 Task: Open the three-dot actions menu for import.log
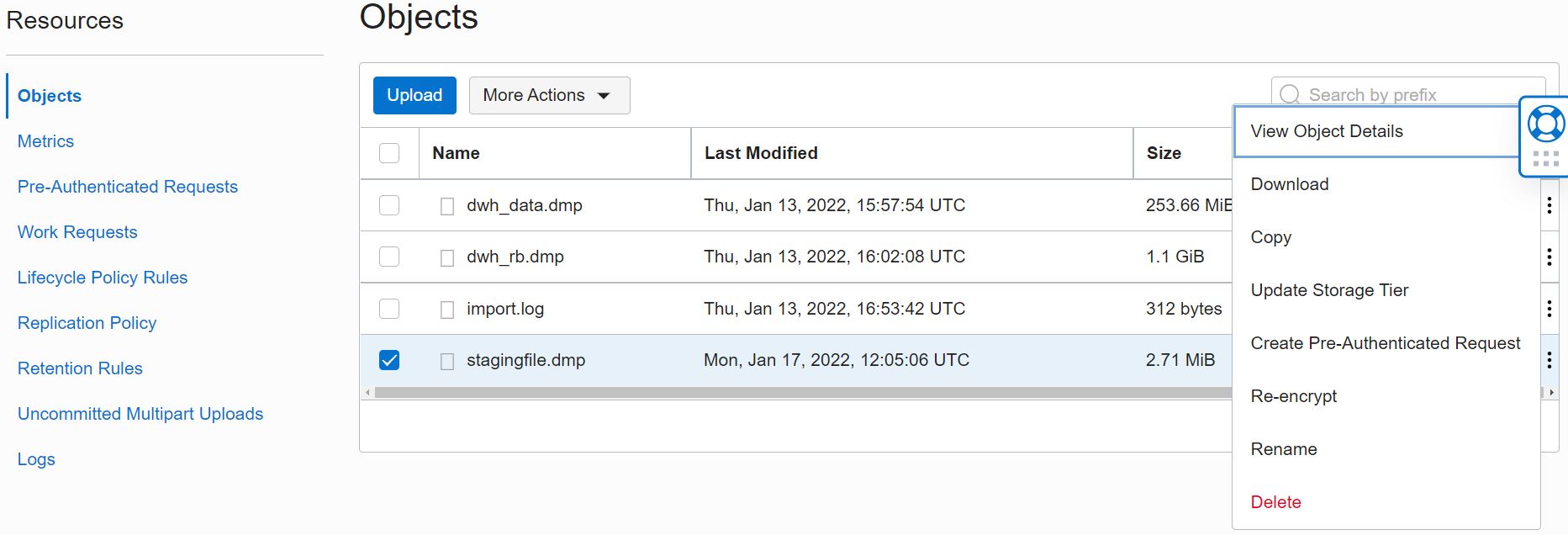[x=1549, y=309]
